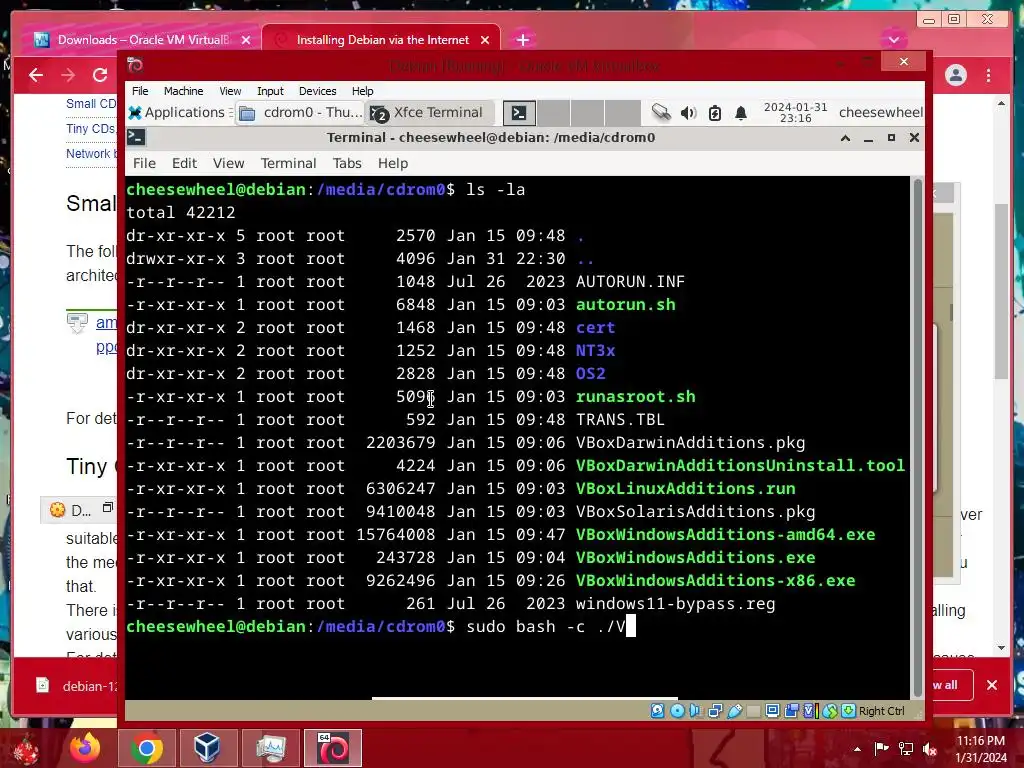Click the browser tab search chevron dropdown
Viewport: 1024px width, 768px height.
click(x=893, y=40)
